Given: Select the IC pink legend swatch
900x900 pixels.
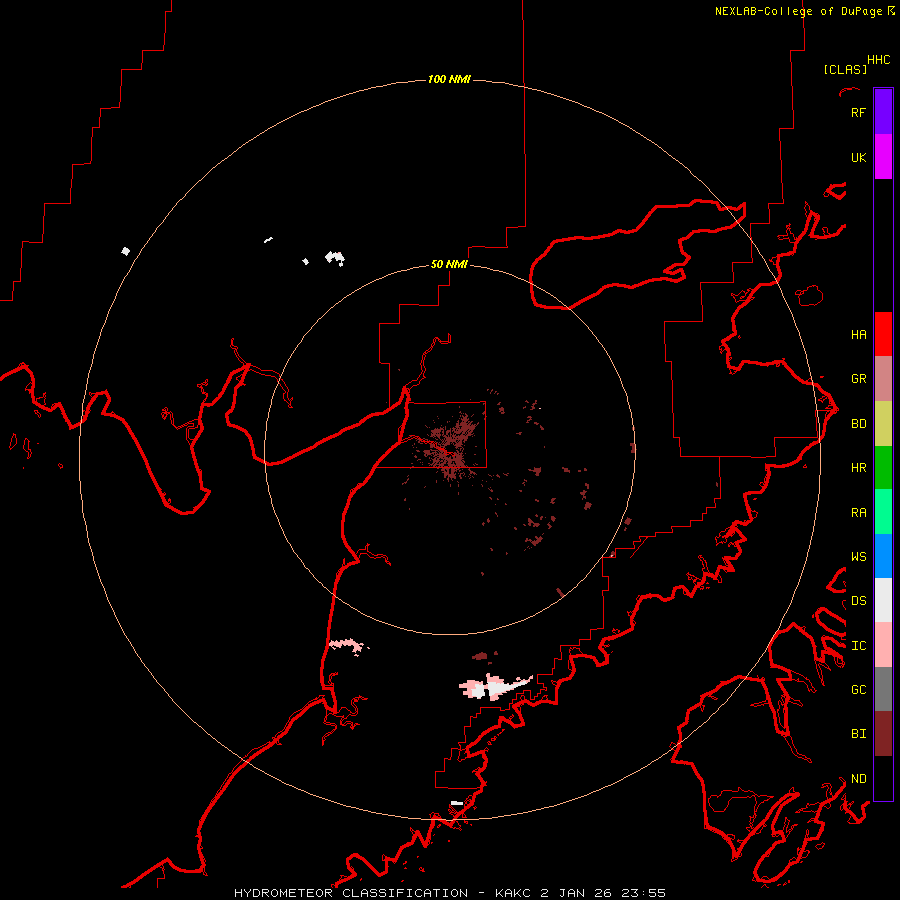Looking at the screenshot, I should click(x=883, y=645).
